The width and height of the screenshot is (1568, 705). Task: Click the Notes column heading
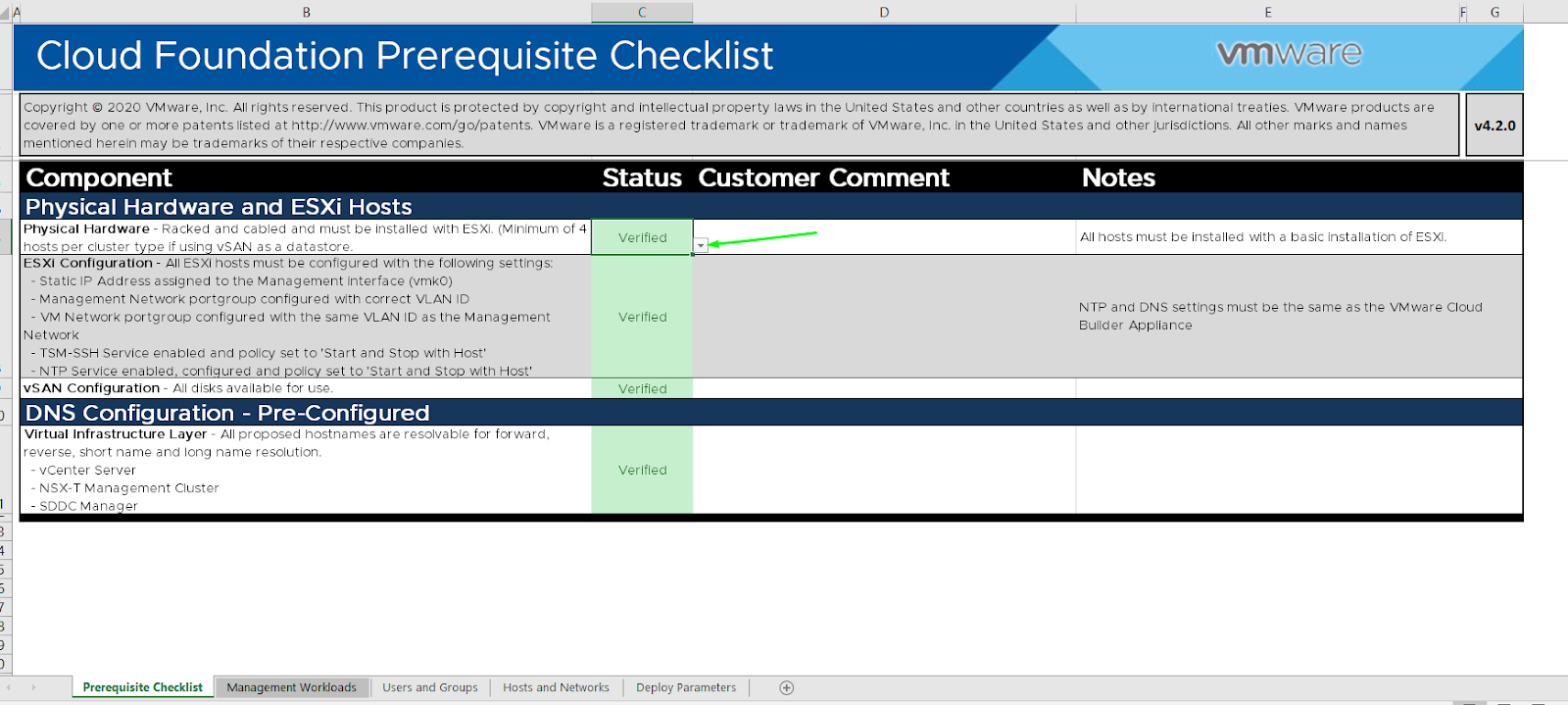click(1118, 177)
